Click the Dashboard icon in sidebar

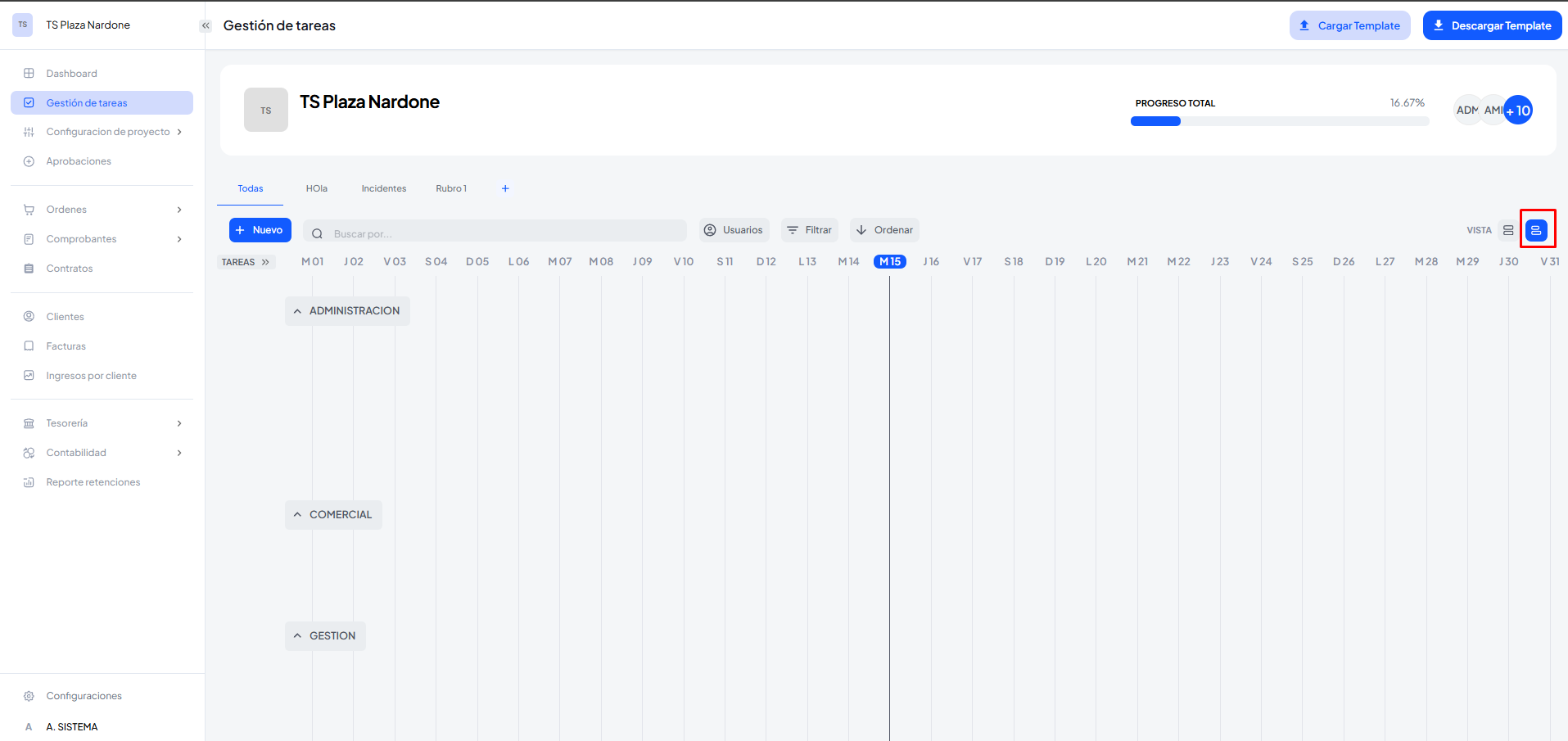[29, 74]
